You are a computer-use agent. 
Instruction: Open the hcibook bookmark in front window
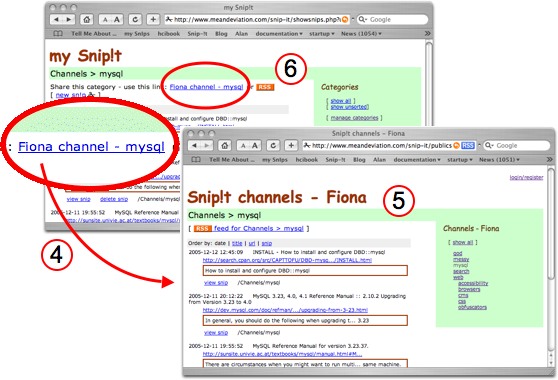click(x=306, y=160)
